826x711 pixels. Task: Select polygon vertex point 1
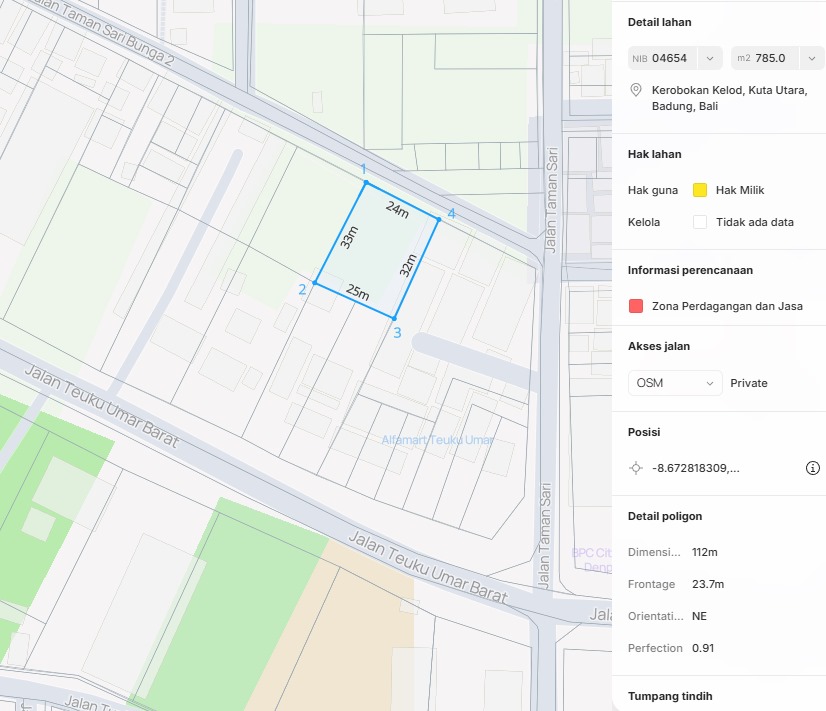click(366, 183)
